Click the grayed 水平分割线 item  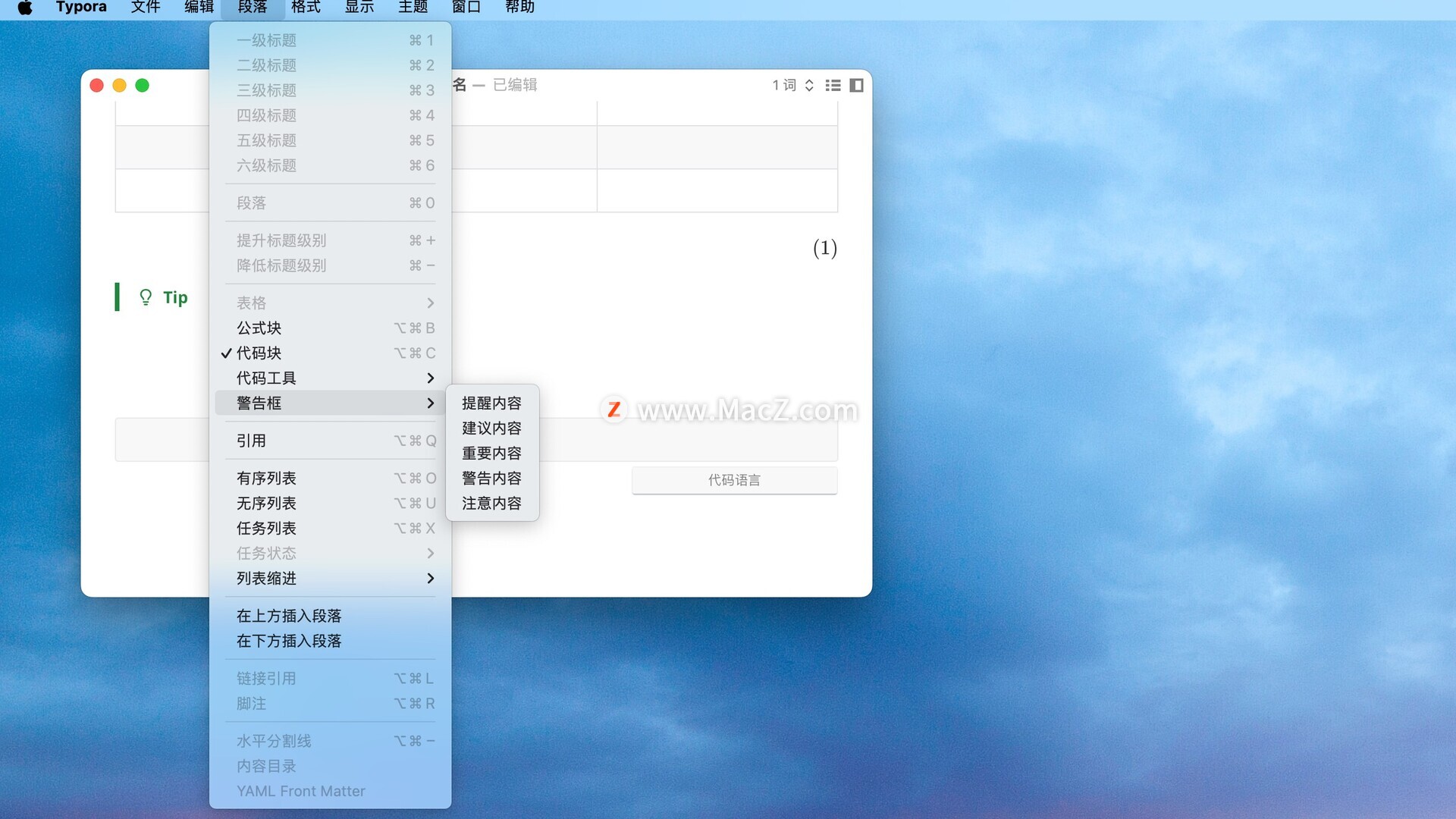(330, 741)
